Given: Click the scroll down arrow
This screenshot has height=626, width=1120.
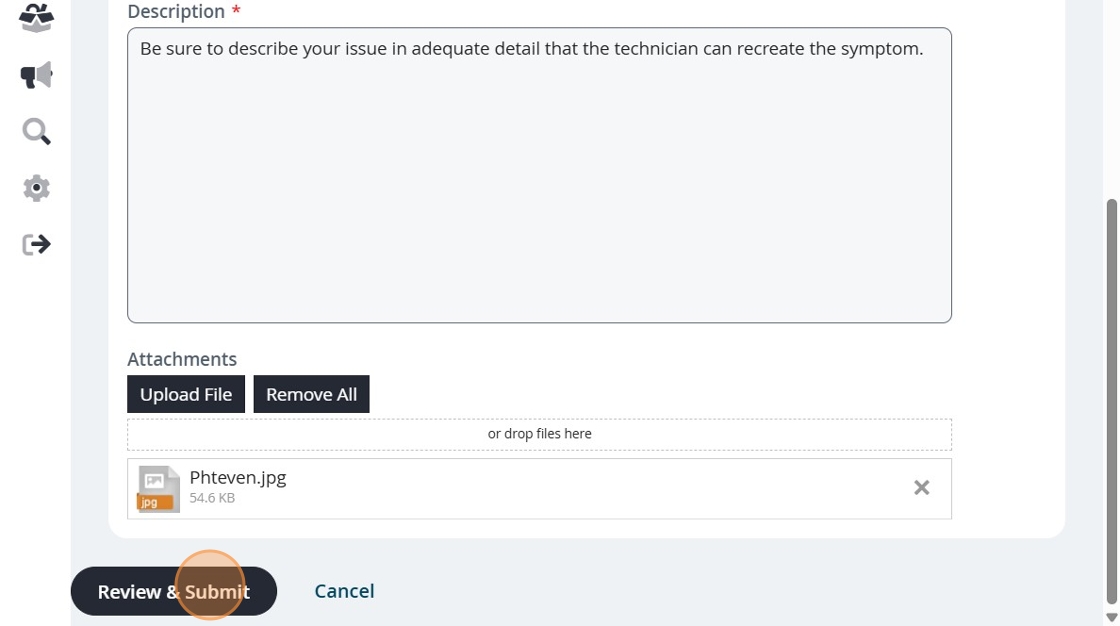Looking at the screenshot, I should 1111,617.
